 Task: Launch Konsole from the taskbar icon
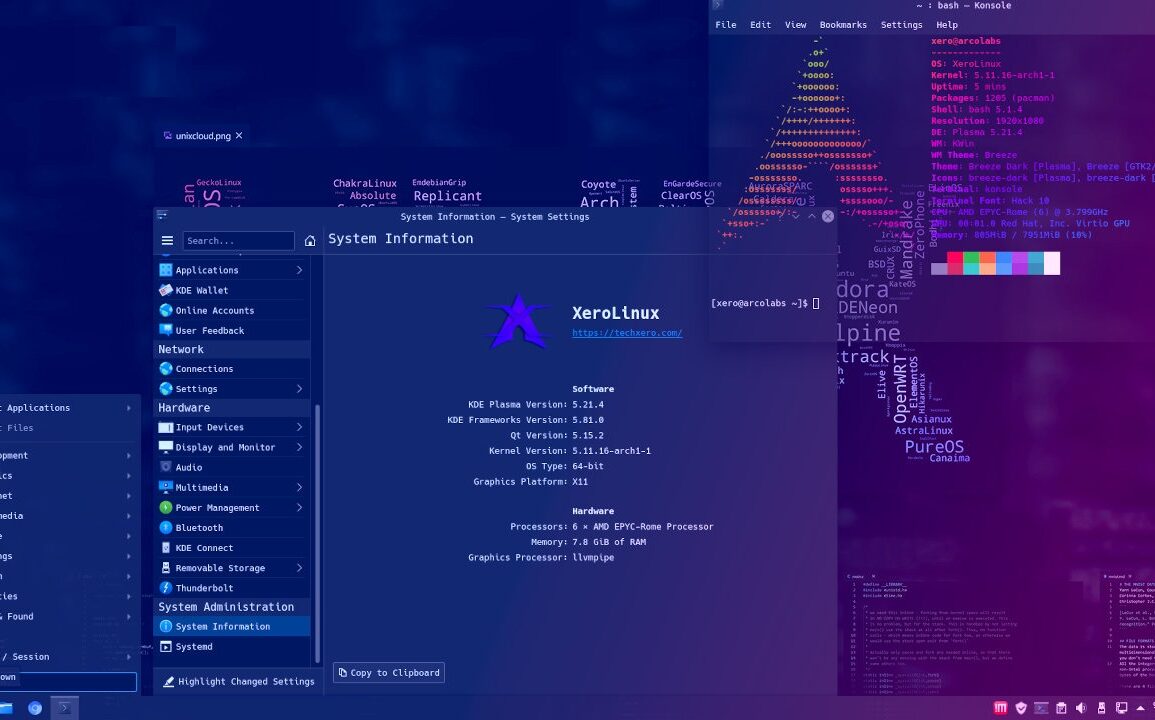pos(64,708)
